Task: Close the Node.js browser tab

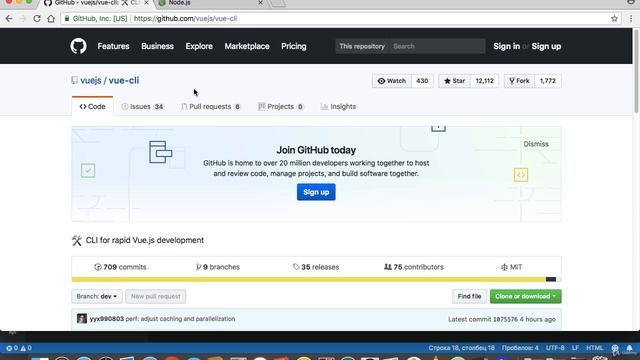Action: (260, 3)
